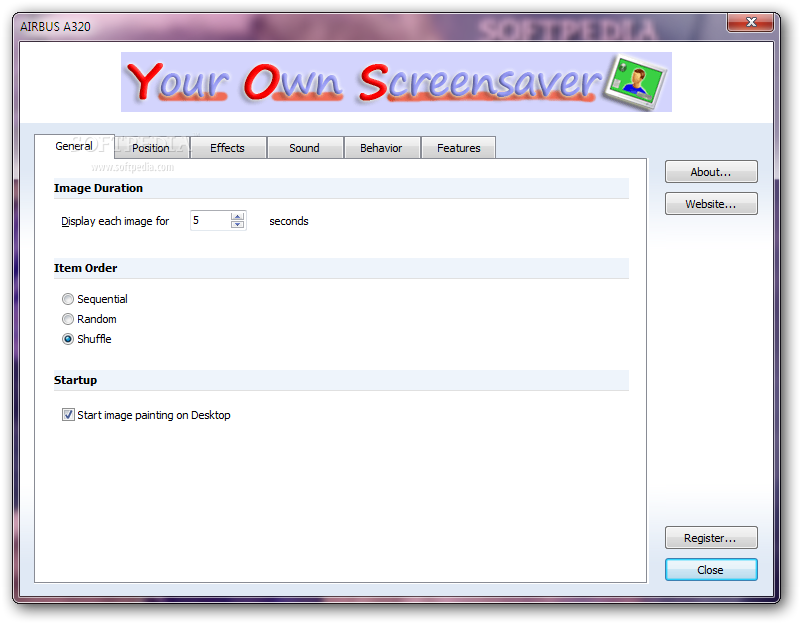Image resolution: width=801 pixels, height=624 pixels.
Task: Click the About... button
Action: coord(711,172)
